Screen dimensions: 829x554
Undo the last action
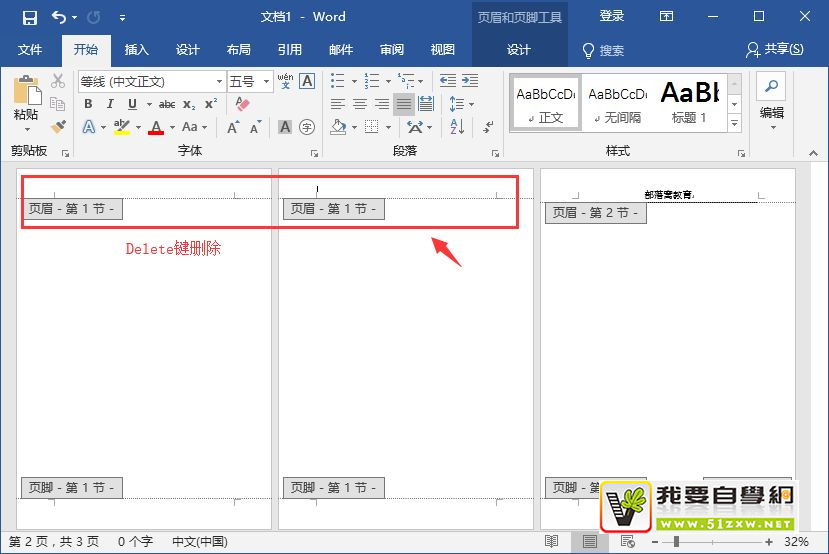tap(59, 17)
